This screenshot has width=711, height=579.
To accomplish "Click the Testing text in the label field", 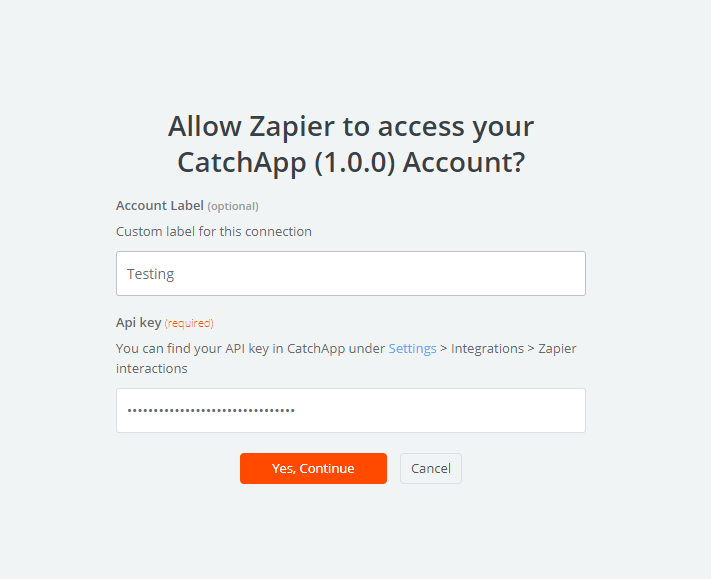I will (151, 274).
